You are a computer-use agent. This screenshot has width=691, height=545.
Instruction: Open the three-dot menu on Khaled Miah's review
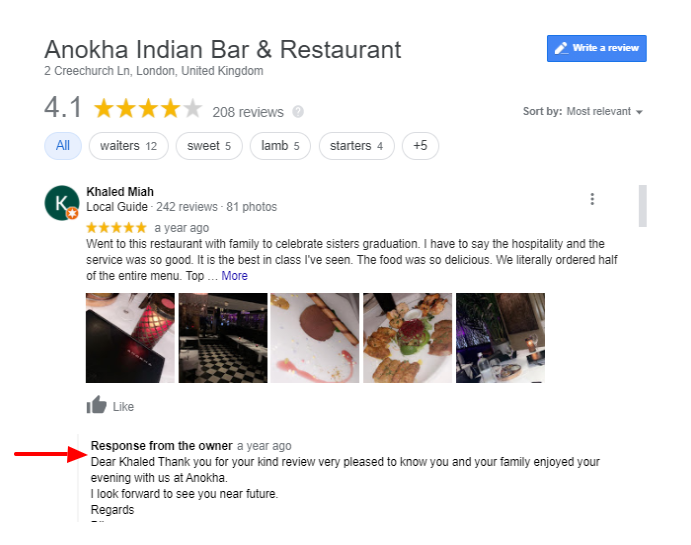[x=592, y=199]
